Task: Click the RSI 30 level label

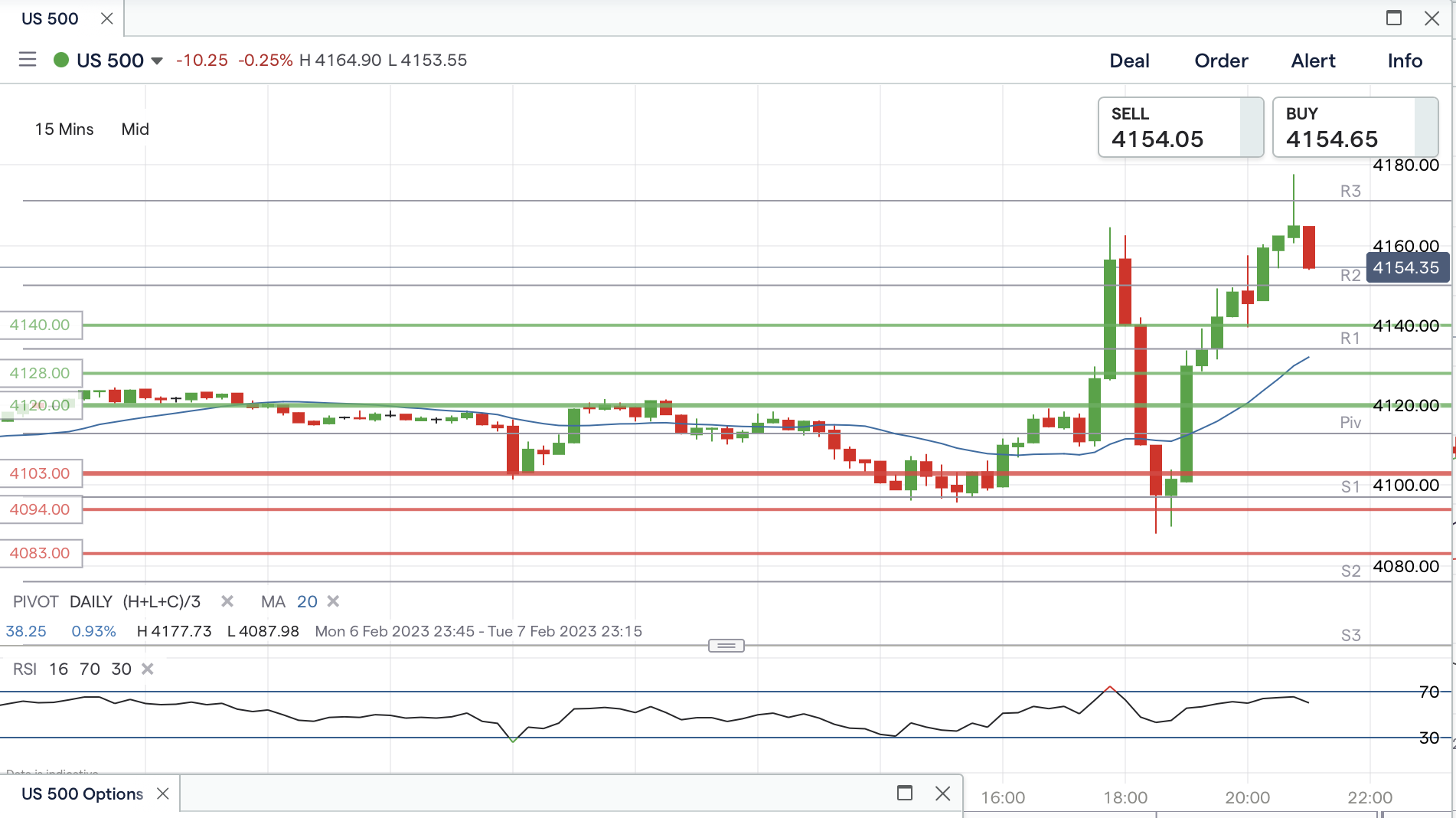Action: coord(1428,738)
